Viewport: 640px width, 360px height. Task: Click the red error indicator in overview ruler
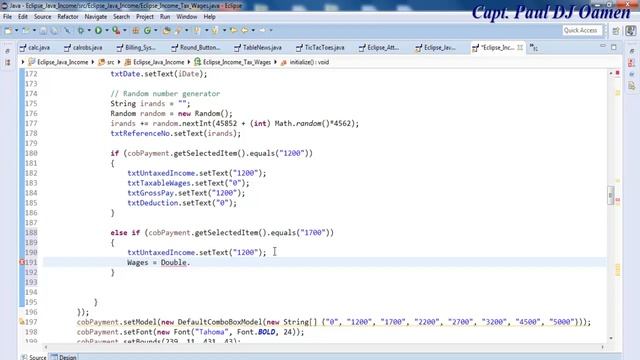coord(618,73)
